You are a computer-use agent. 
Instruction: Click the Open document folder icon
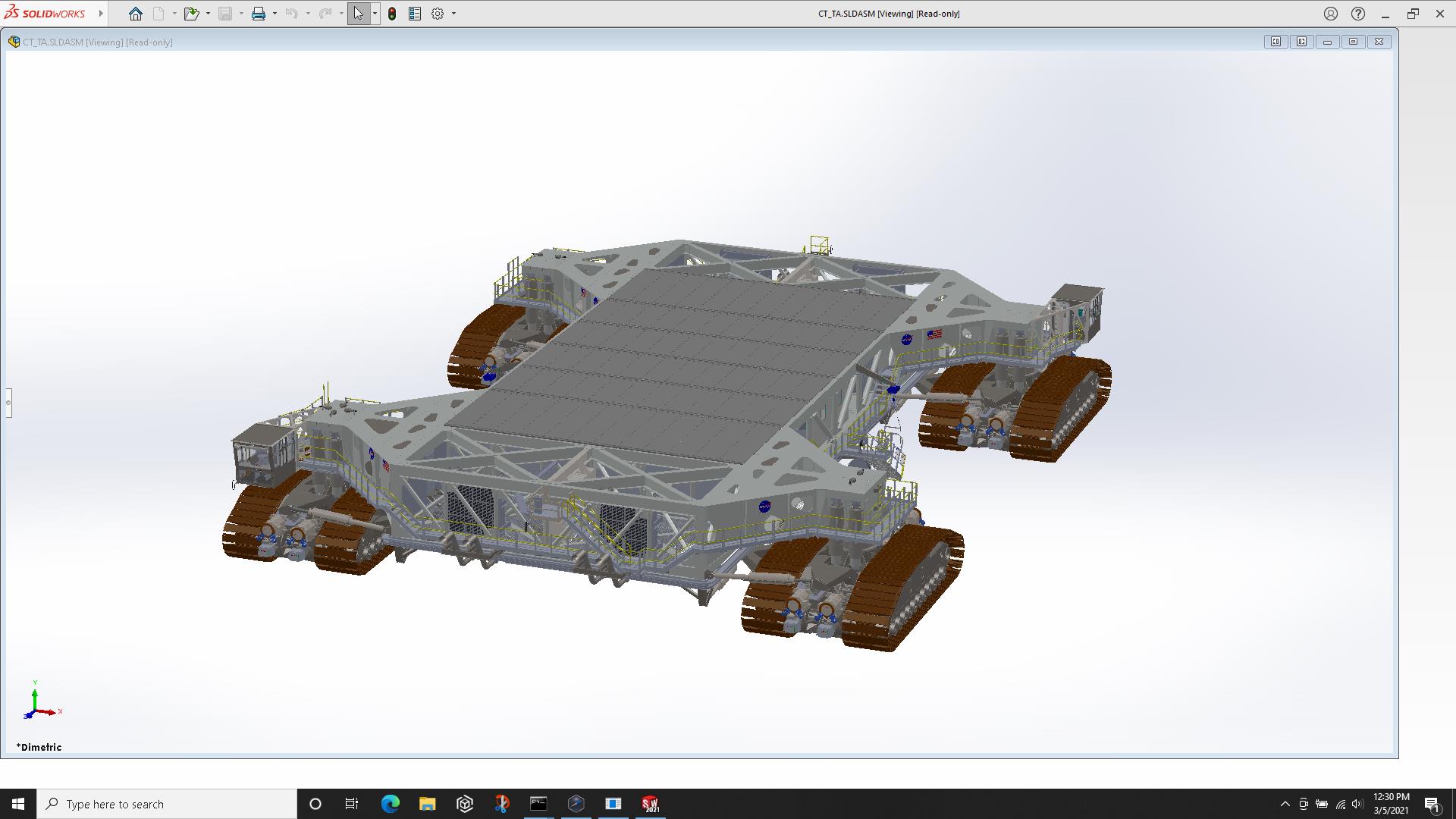(x=191, y=14)
